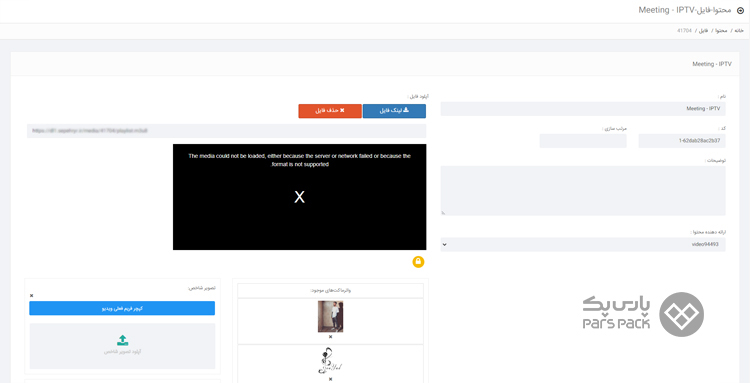Click the واترمارک‌های موجود header
This screenshot has width=750, height=383.
pos(331,290)
